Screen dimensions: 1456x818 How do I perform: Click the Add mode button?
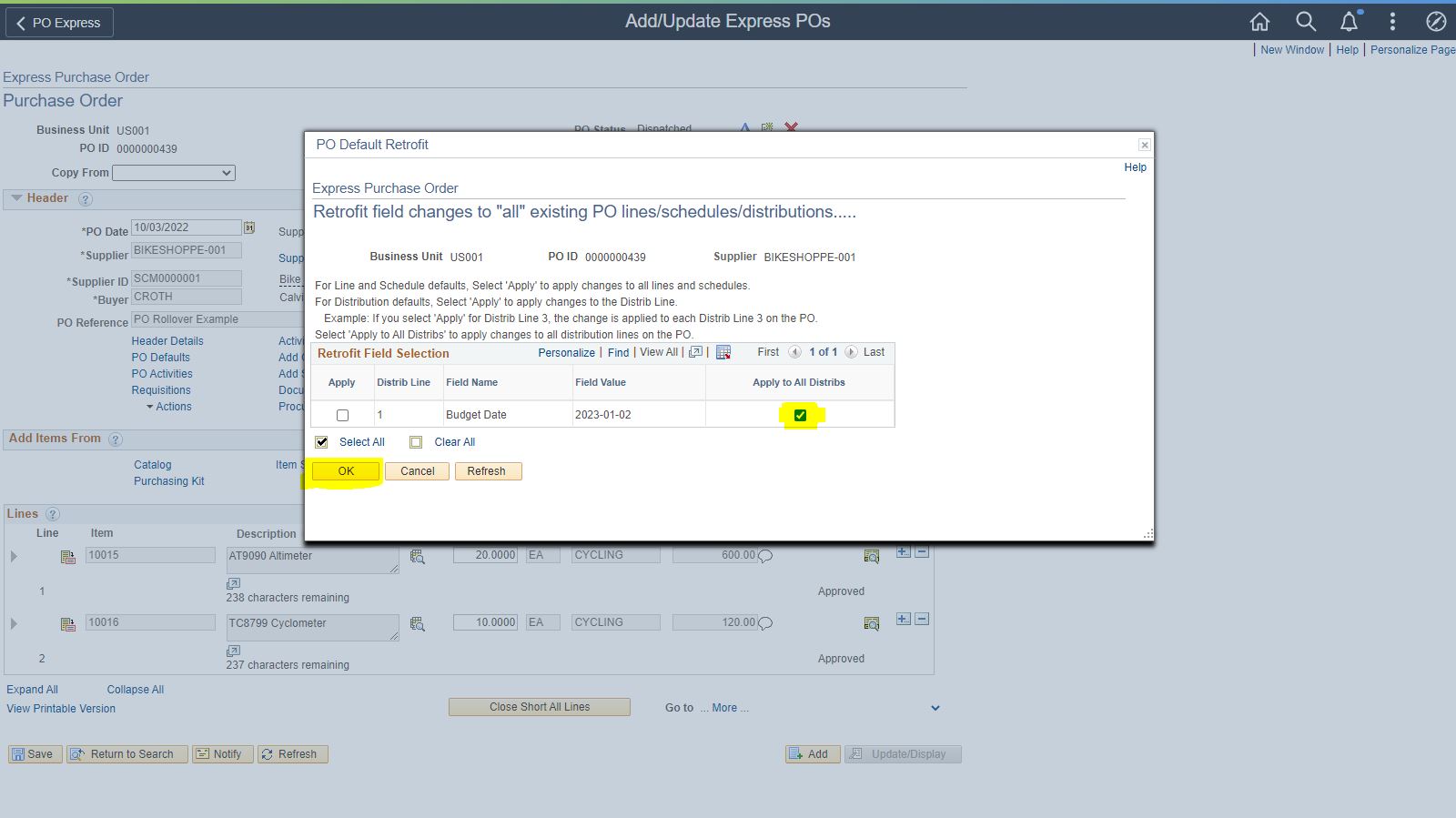pyautogui.click(x=813, y=754)
